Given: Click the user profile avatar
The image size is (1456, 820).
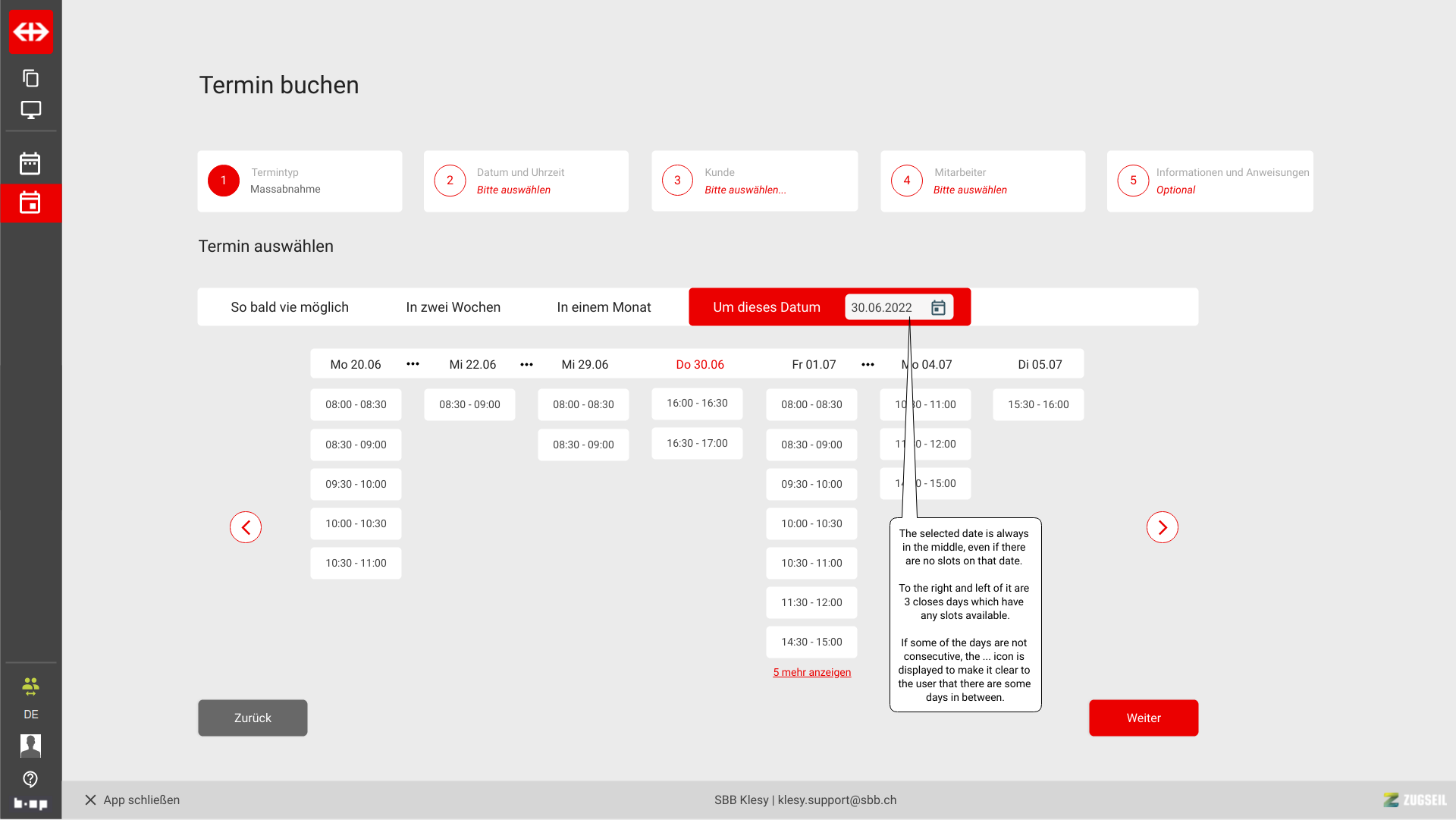Looking at the screenshot, I should tap(30, 746).
